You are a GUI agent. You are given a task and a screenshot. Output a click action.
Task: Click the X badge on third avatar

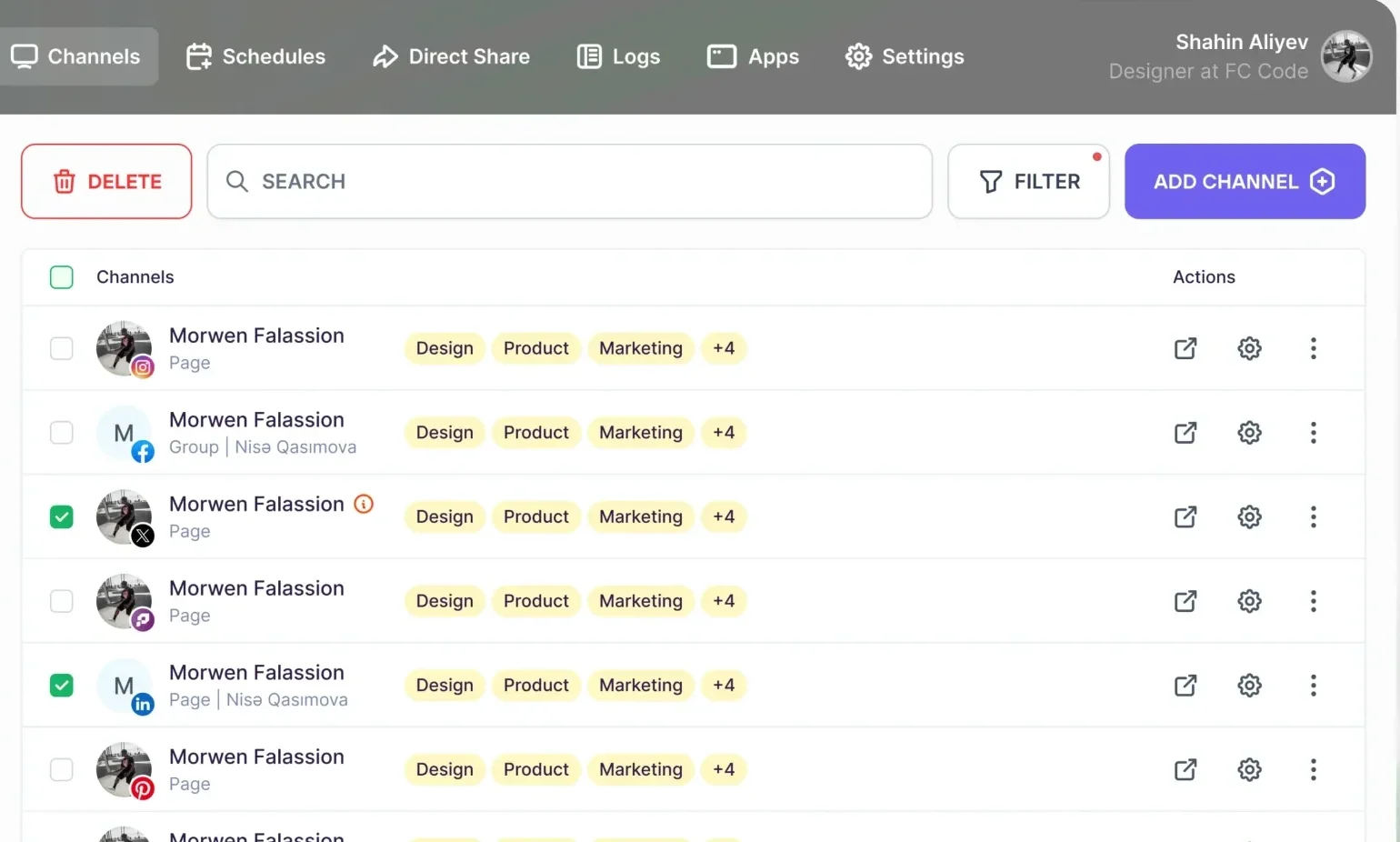(143, 536)
